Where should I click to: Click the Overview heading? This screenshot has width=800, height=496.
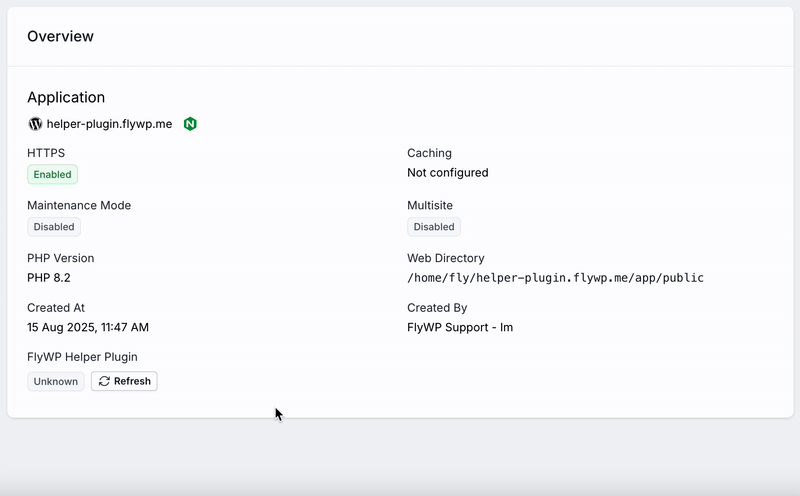point(60,36)
